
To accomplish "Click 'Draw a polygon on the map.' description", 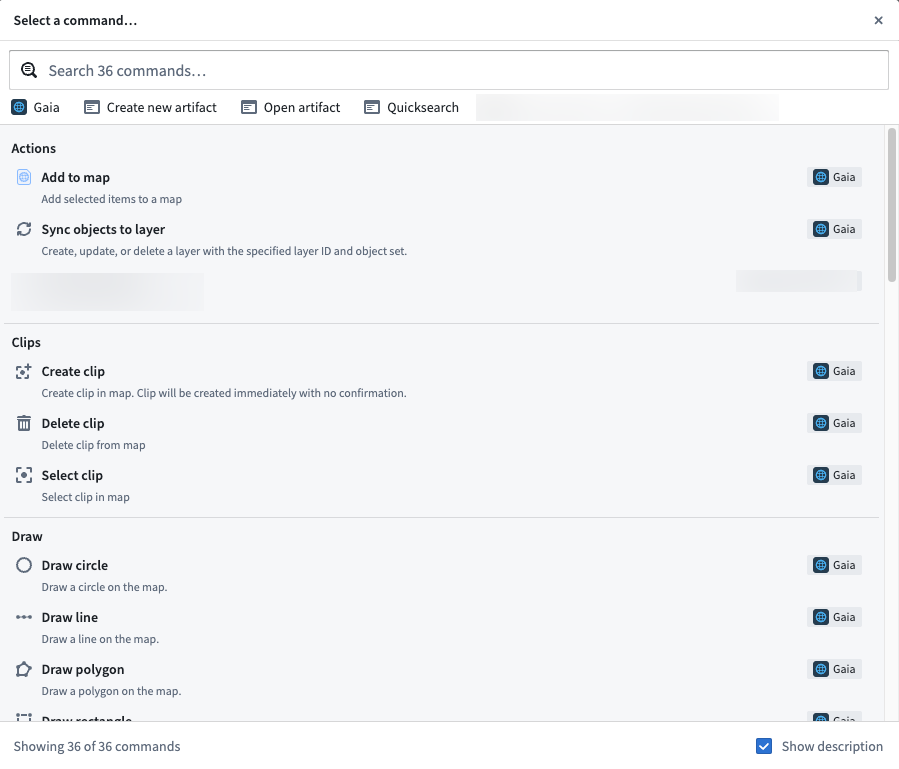I will pos(111,691).
